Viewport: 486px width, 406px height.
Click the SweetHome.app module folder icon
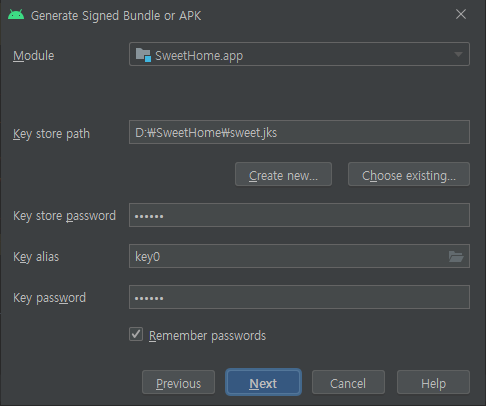143,55
